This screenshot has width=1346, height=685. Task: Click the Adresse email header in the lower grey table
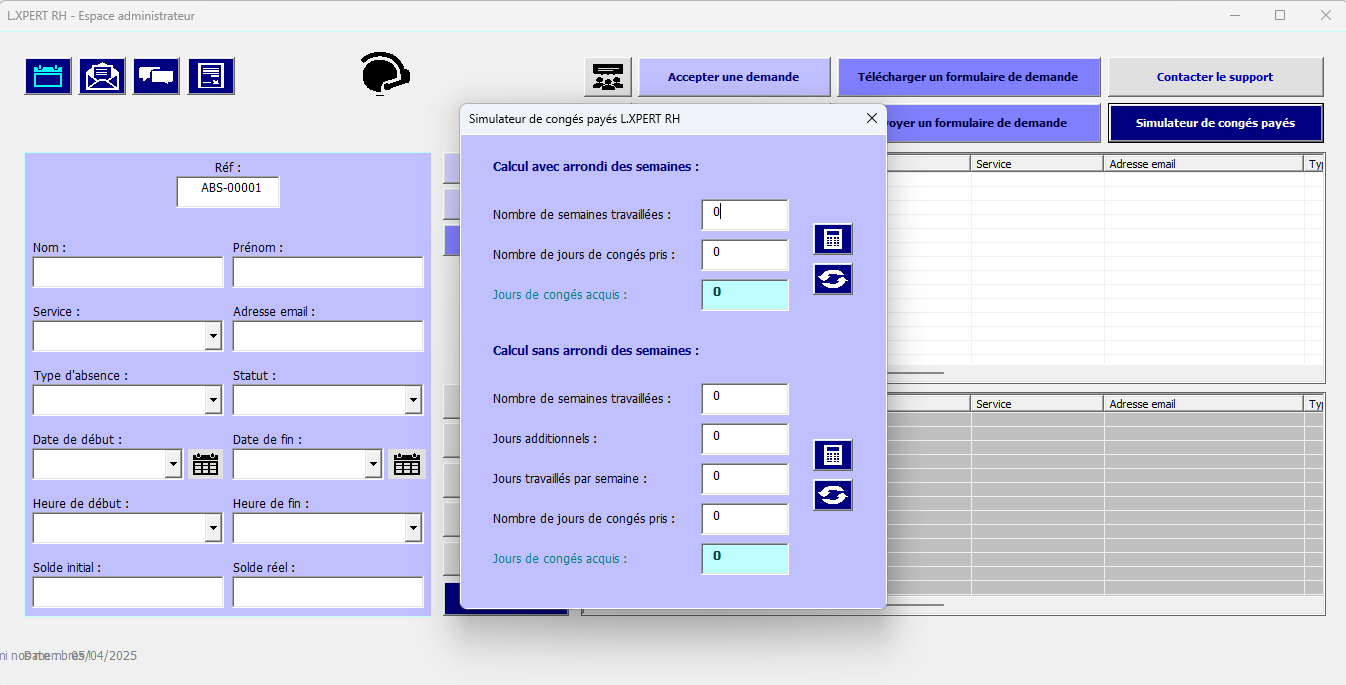1204,404
